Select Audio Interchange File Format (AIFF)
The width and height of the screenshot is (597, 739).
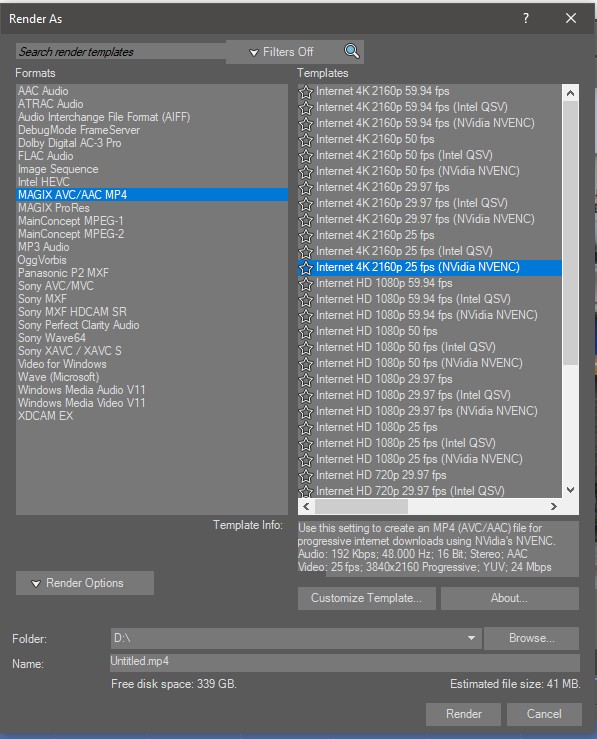(152, 117)
